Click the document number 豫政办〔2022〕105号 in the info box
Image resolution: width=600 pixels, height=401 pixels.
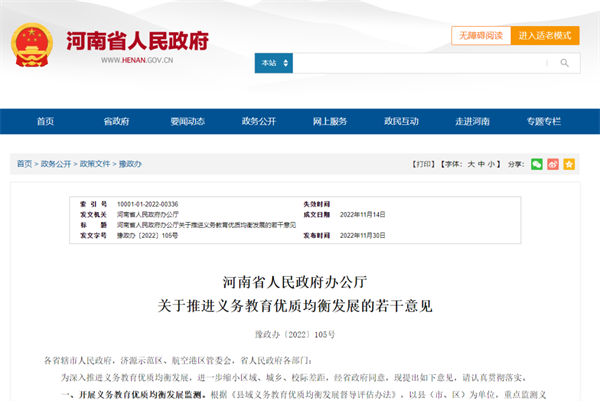coord(147,235)
